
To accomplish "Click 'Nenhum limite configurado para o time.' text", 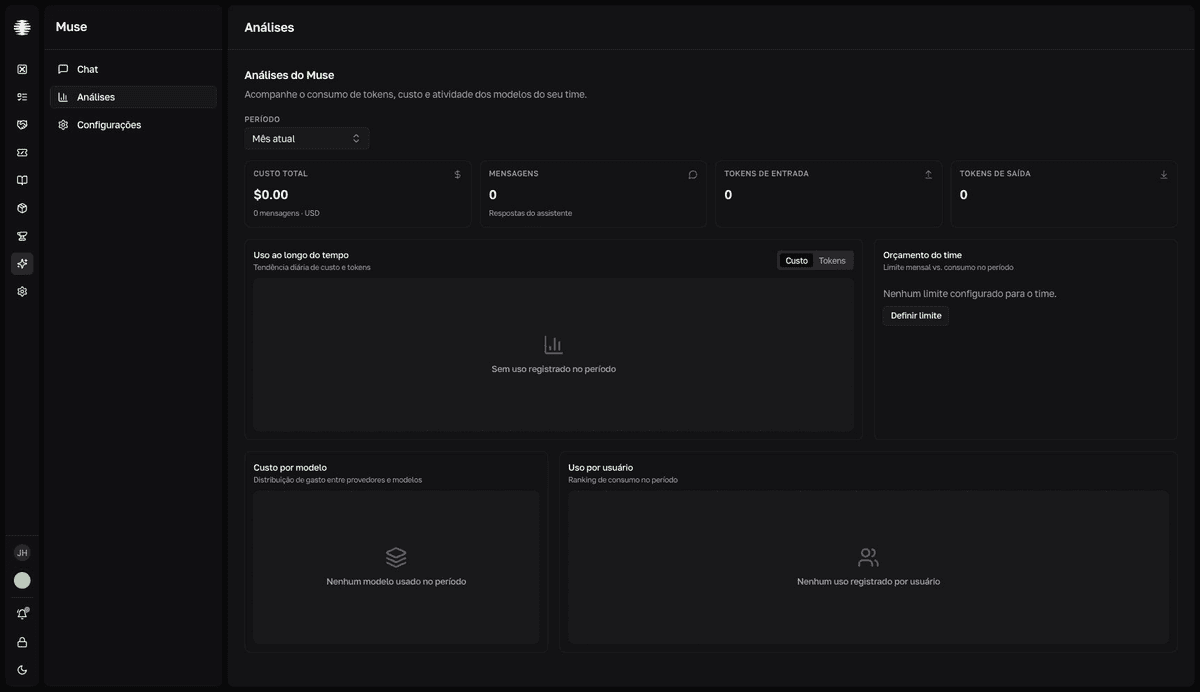I will point(970,294).
